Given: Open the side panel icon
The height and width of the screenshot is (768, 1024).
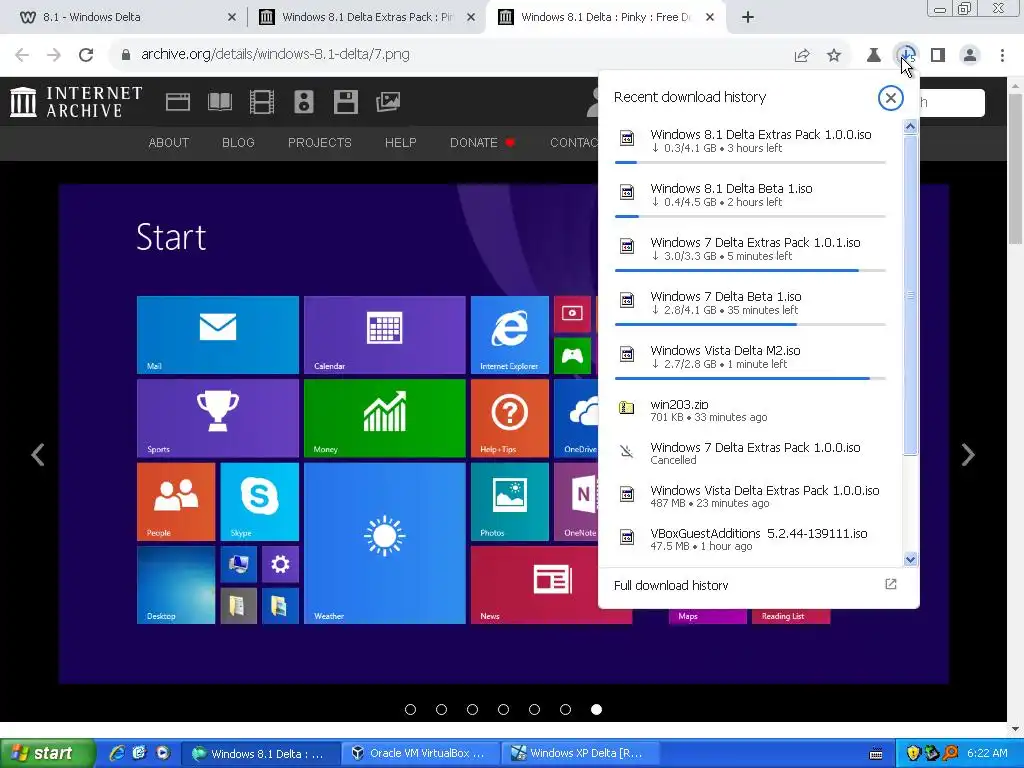Looking at the screenshot, I should point(938,56).
